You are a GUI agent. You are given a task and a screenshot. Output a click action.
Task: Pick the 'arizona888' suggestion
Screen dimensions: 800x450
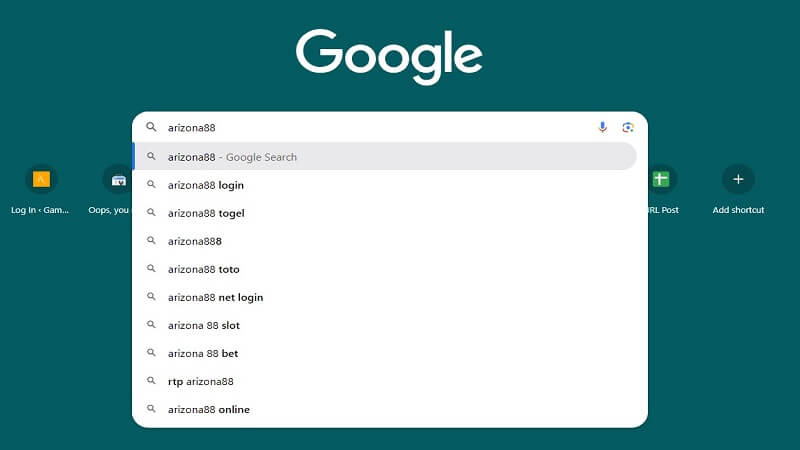pyautogui.click(x=195, y=241)
